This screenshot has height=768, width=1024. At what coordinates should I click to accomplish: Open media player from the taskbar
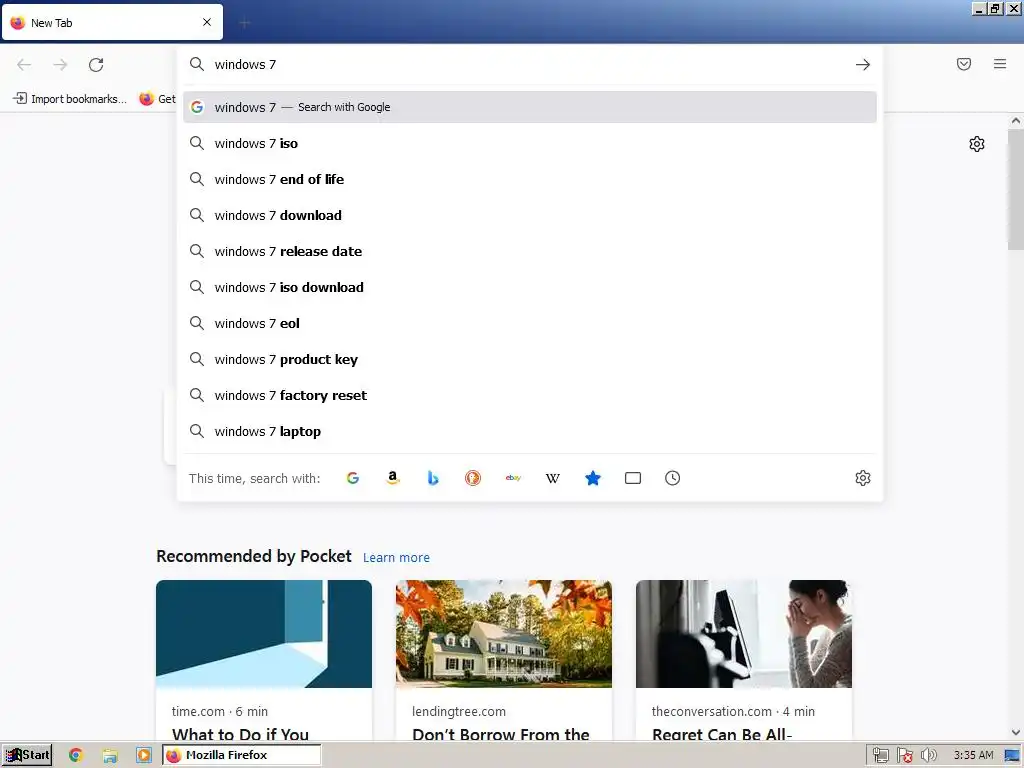[x=144, y=755]
